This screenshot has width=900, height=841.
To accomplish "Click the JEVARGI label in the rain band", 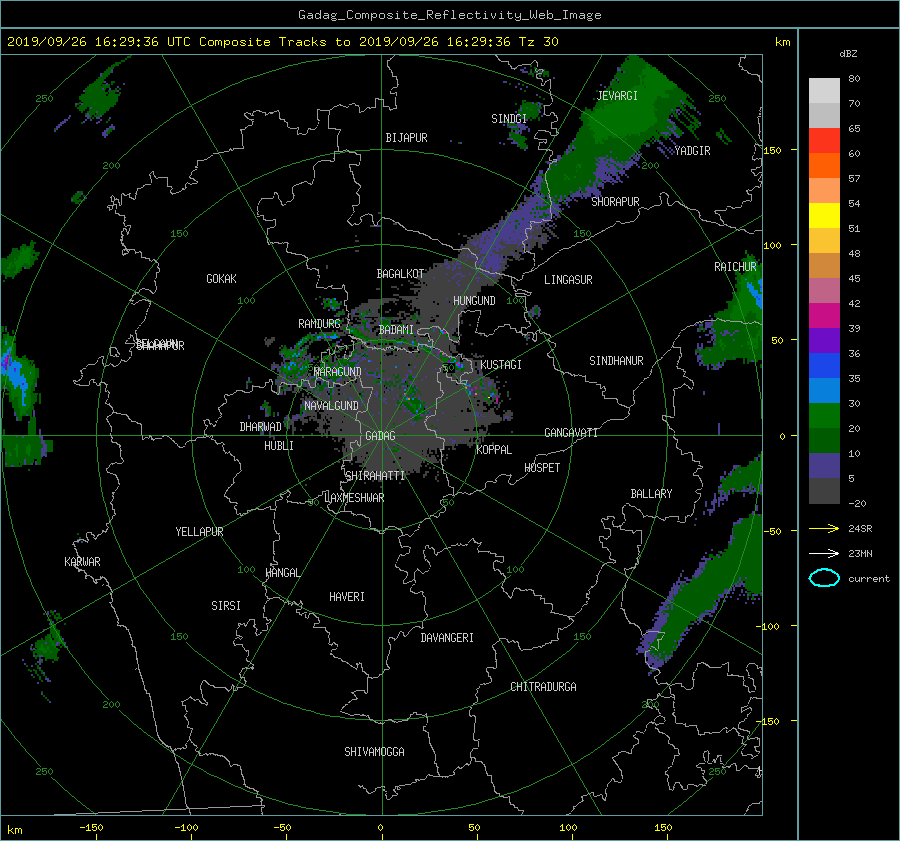I will click(617, 96).
